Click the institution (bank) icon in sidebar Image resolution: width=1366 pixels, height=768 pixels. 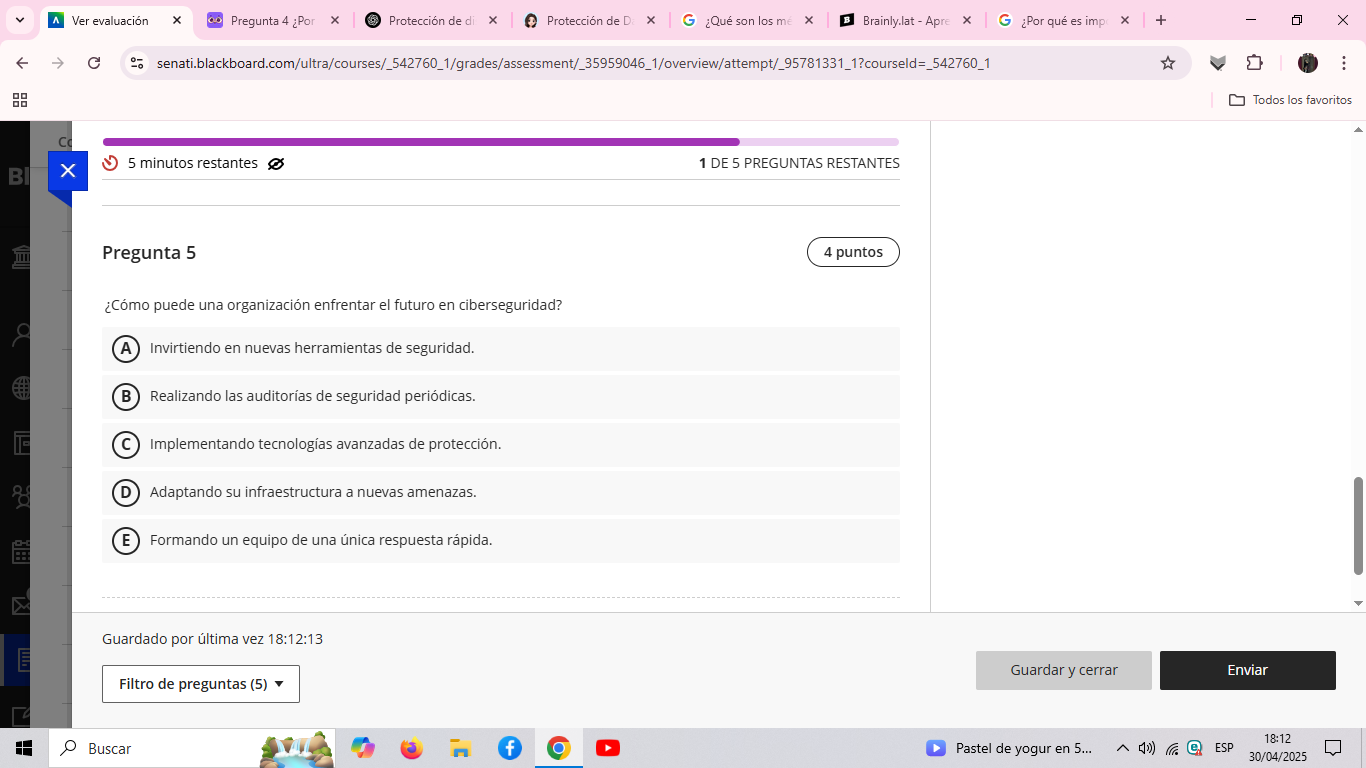(21, 256)
